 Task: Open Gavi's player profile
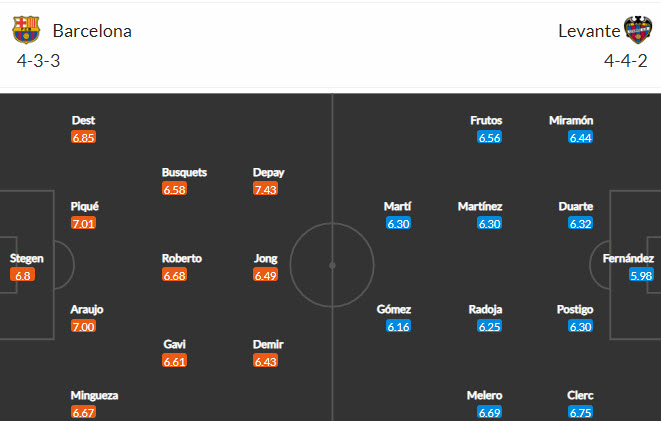click(174, 344)
